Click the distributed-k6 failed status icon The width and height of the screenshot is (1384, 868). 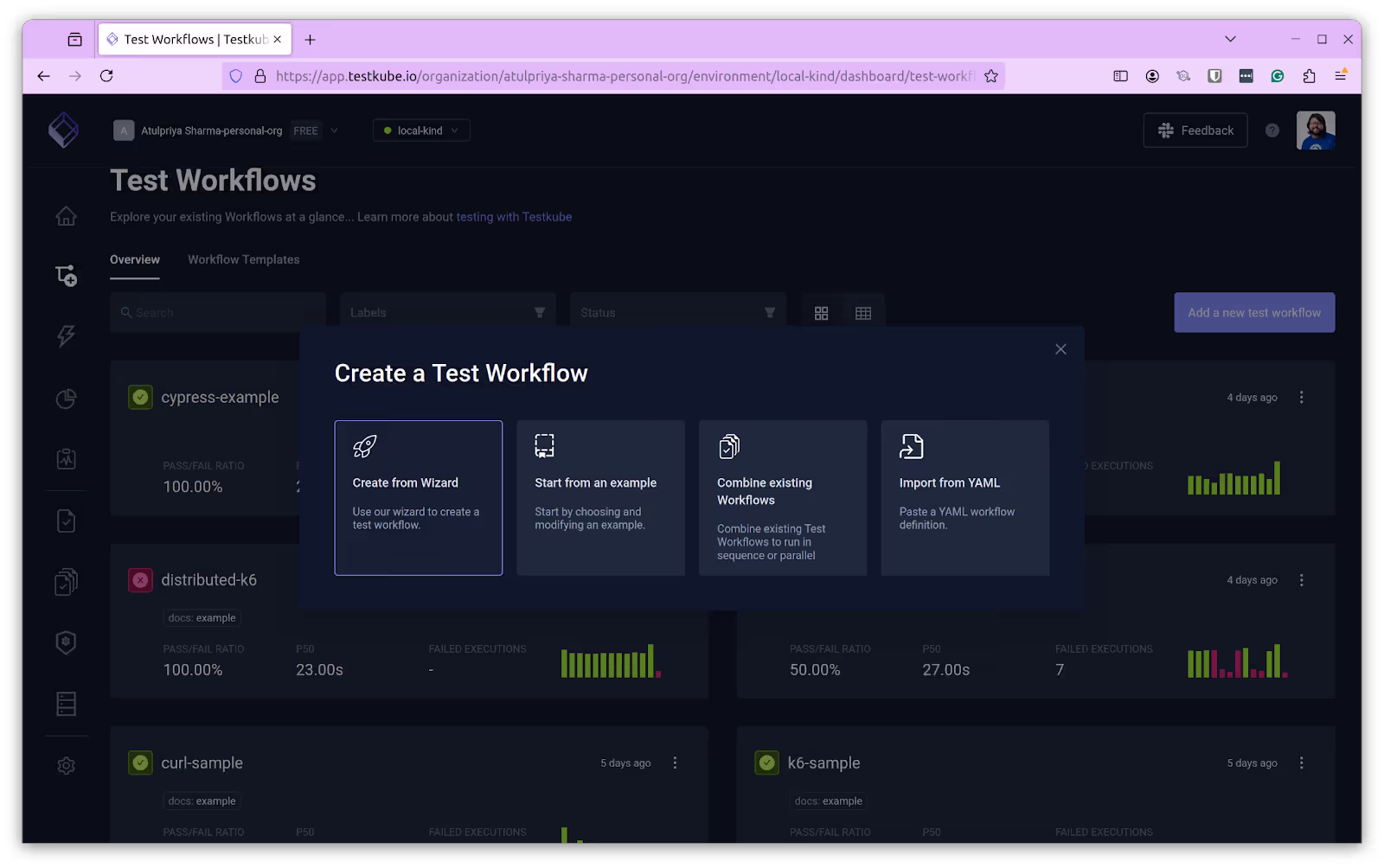[141, 580]
